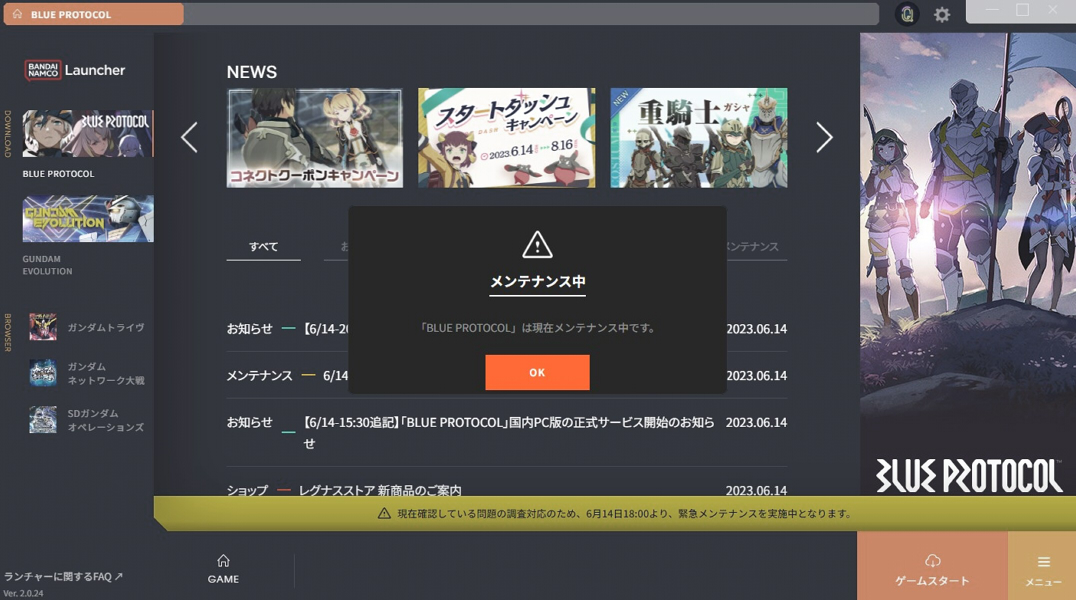Click the download cloud icon on ゲームスタート
Viewport: 1076px width, 600px height.
pos(932,560)
